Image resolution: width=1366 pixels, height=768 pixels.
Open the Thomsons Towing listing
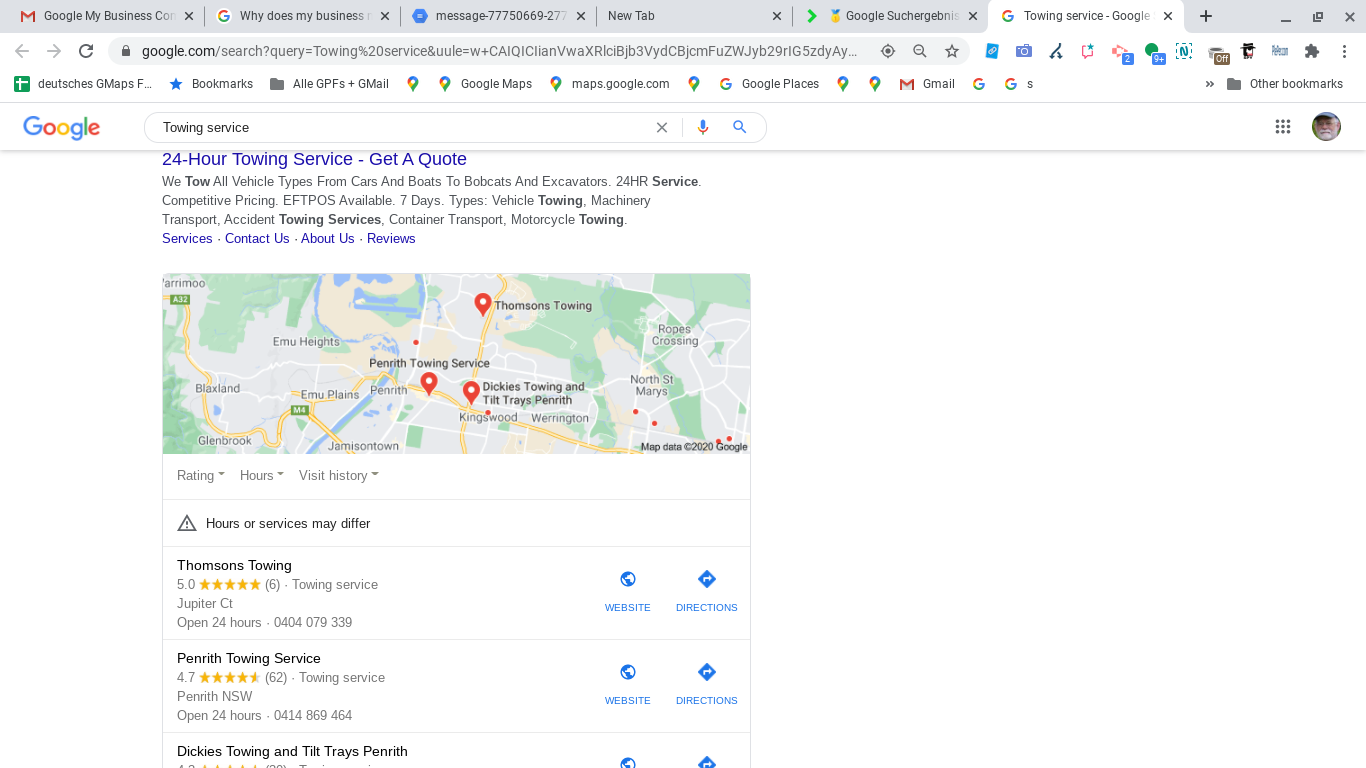[x=234, y=565]
